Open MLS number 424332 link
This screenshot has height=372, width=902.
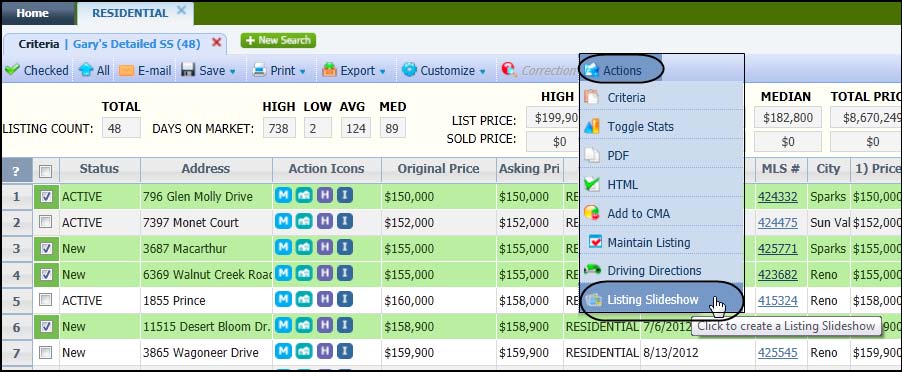click(777, 197)
